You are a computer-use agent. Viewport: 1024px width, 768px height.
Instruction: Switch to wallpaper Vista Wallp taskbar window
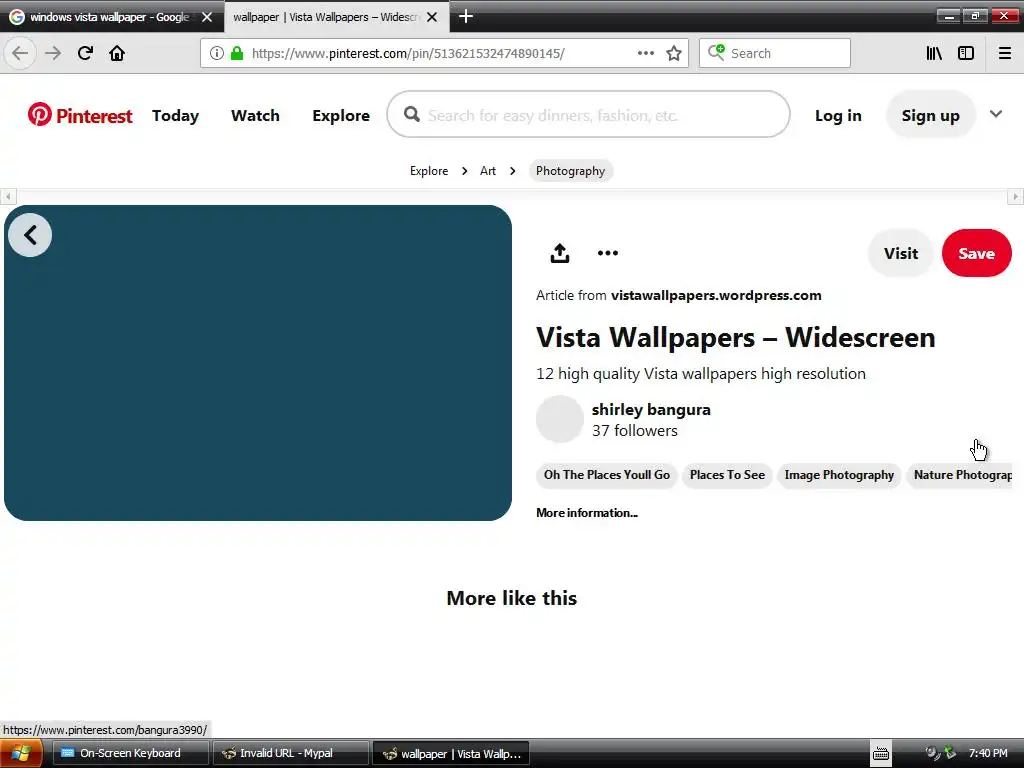click(x=451, y=753)
